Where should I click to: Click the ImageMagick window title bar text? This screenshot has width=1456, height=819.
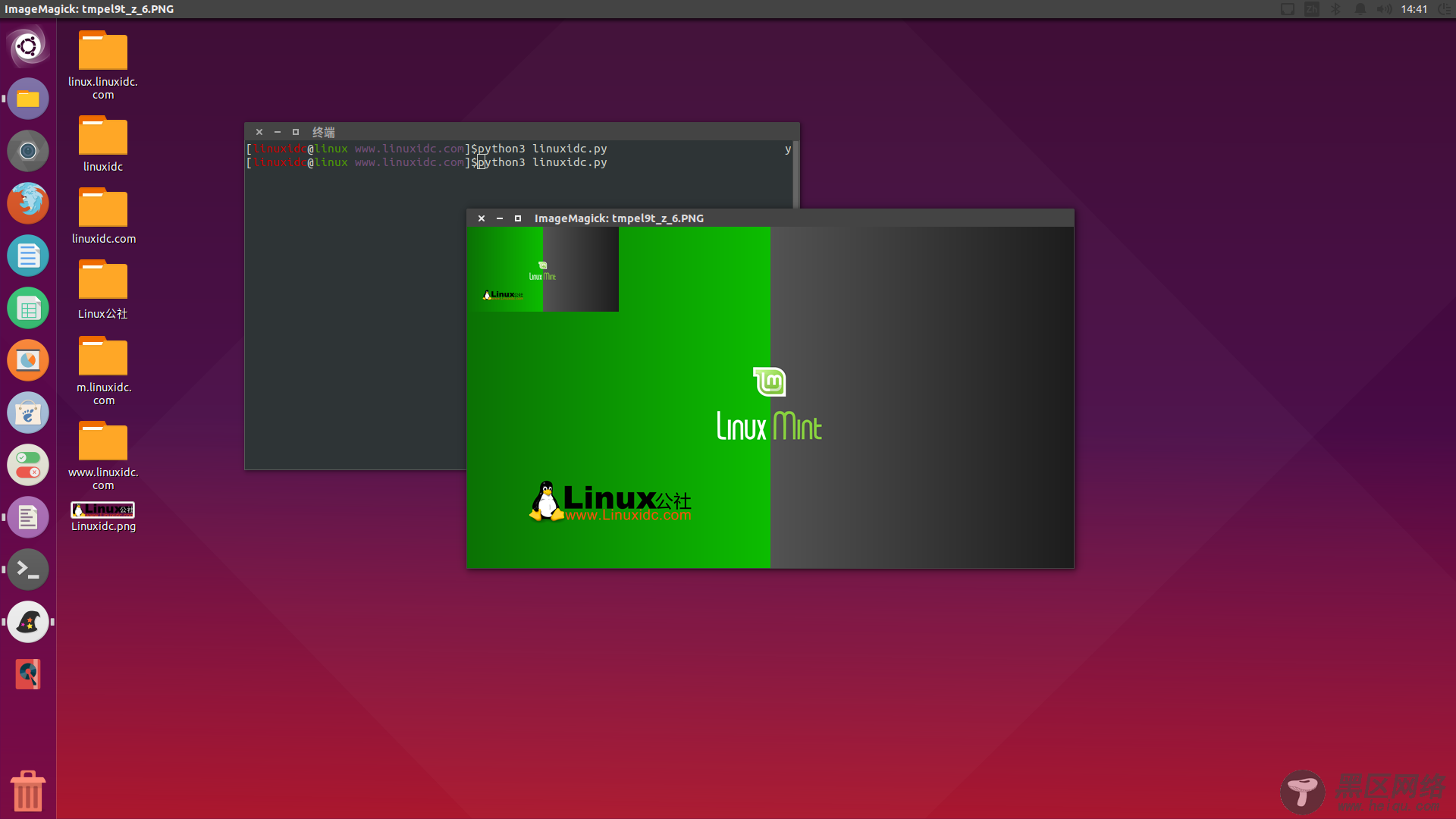(619, 218)
